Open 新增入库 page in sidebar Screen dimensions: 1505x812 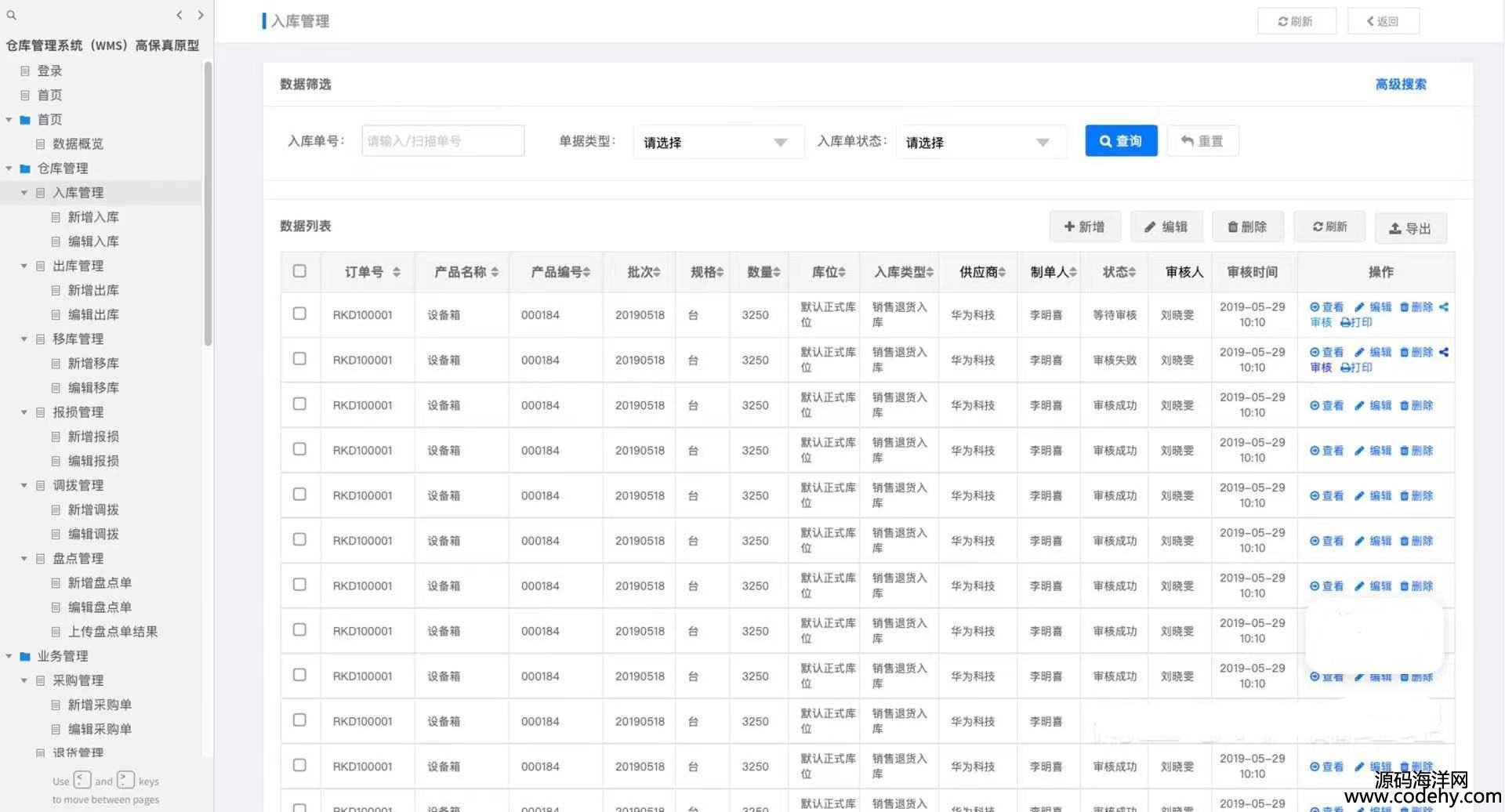tap(93, 217)
